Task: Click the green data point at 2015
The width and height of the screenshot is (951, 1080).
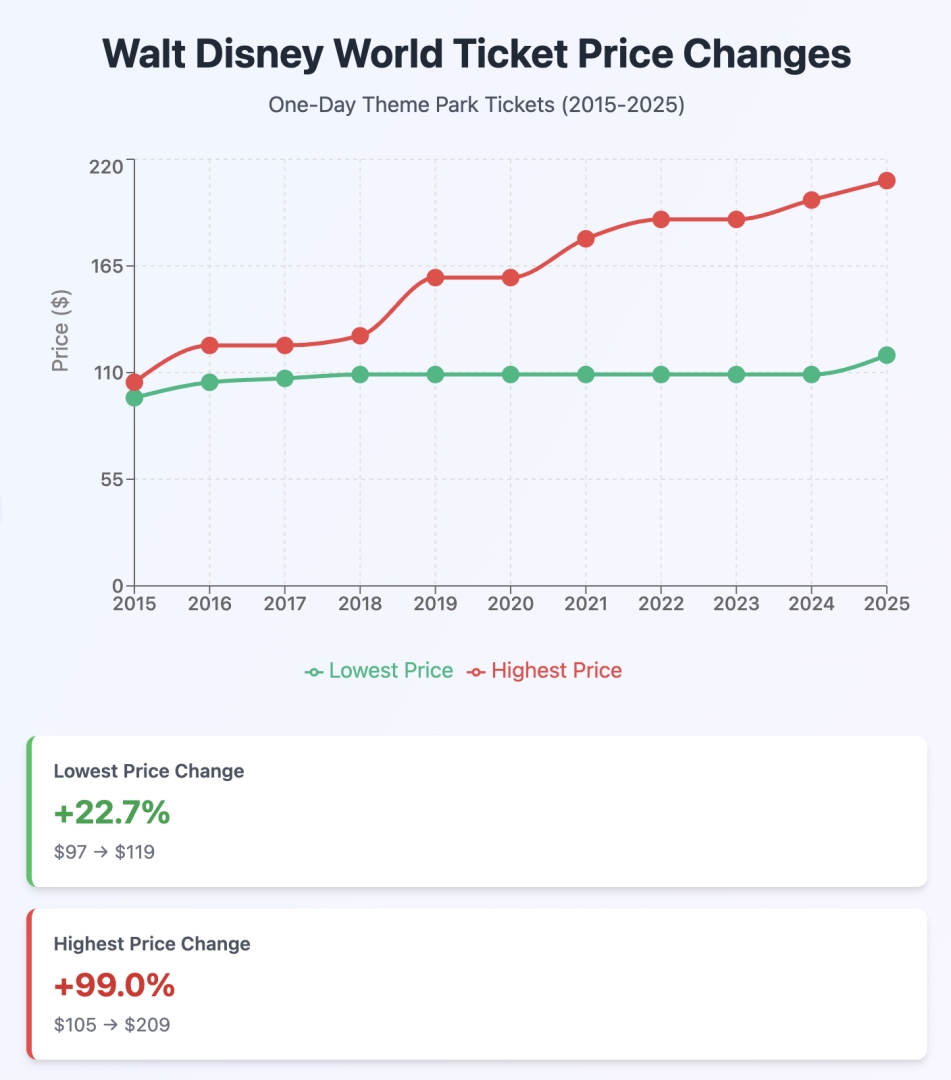Action: pos(134,398)
